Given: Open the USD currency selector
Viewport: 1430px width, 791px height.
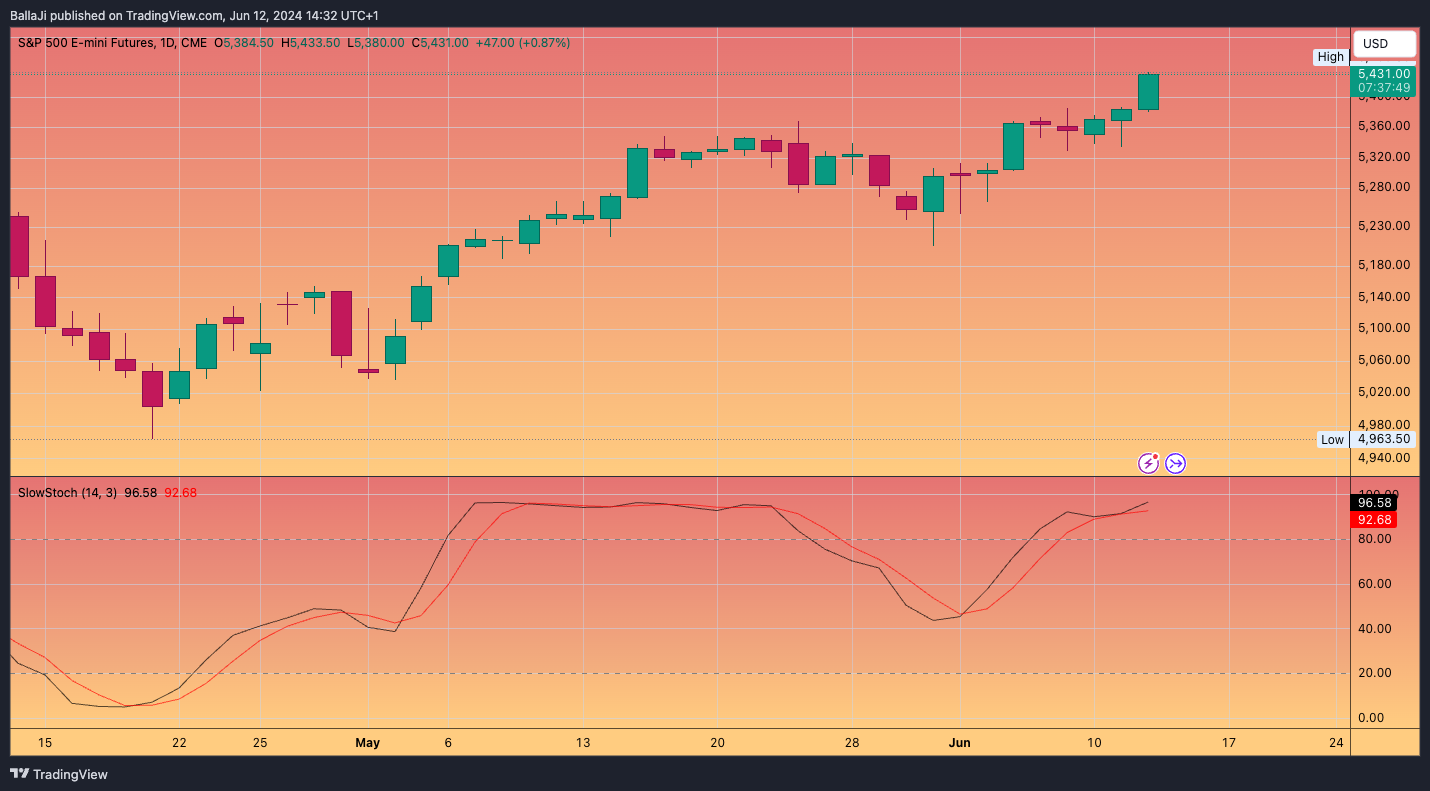Looking at the screenshot, I should (x=1384, y=43).
